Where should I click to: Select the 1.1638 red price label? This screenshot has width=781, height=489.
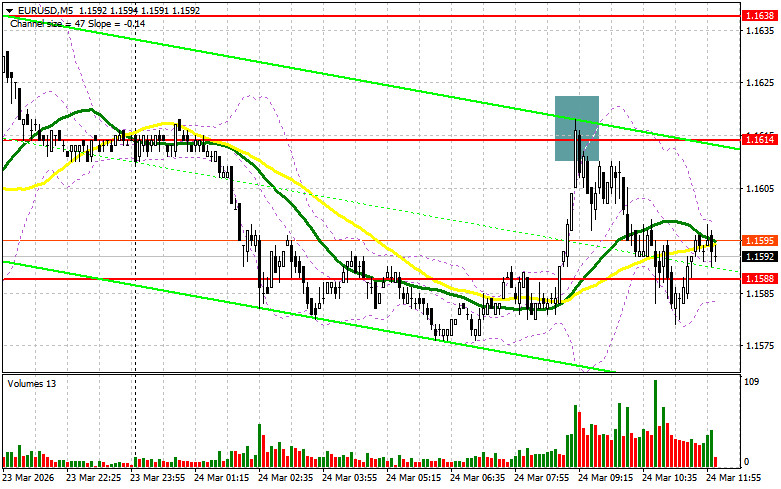(x=759, y=16)
